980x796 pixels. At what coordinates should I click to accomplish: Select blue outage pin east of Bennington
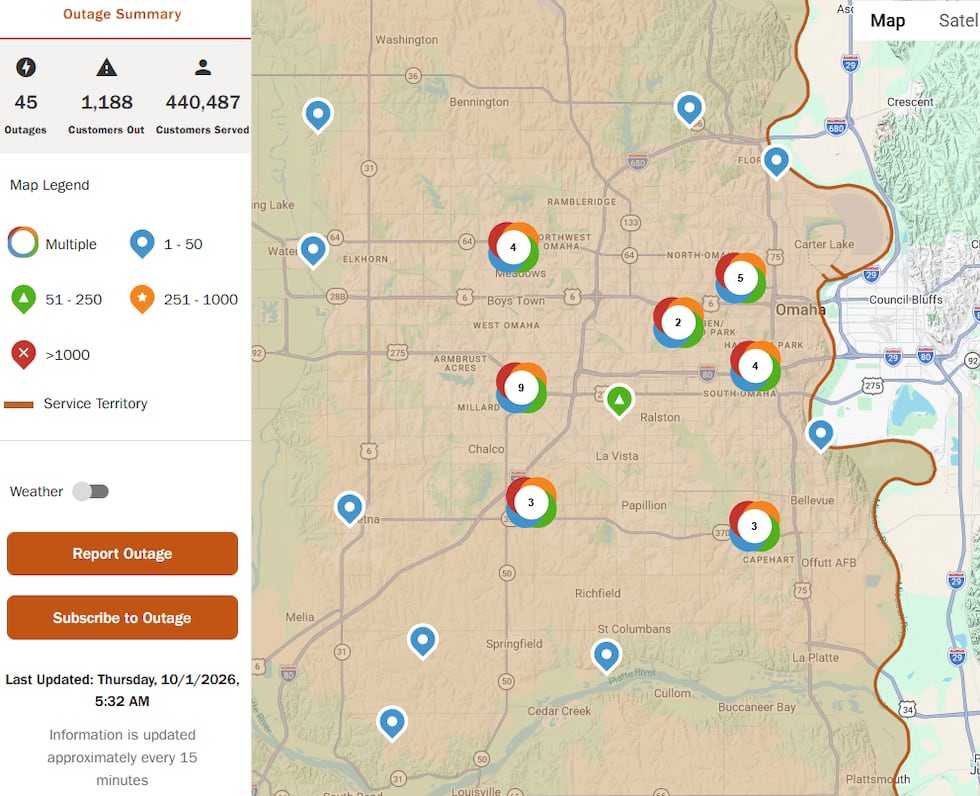pos(689,109)
